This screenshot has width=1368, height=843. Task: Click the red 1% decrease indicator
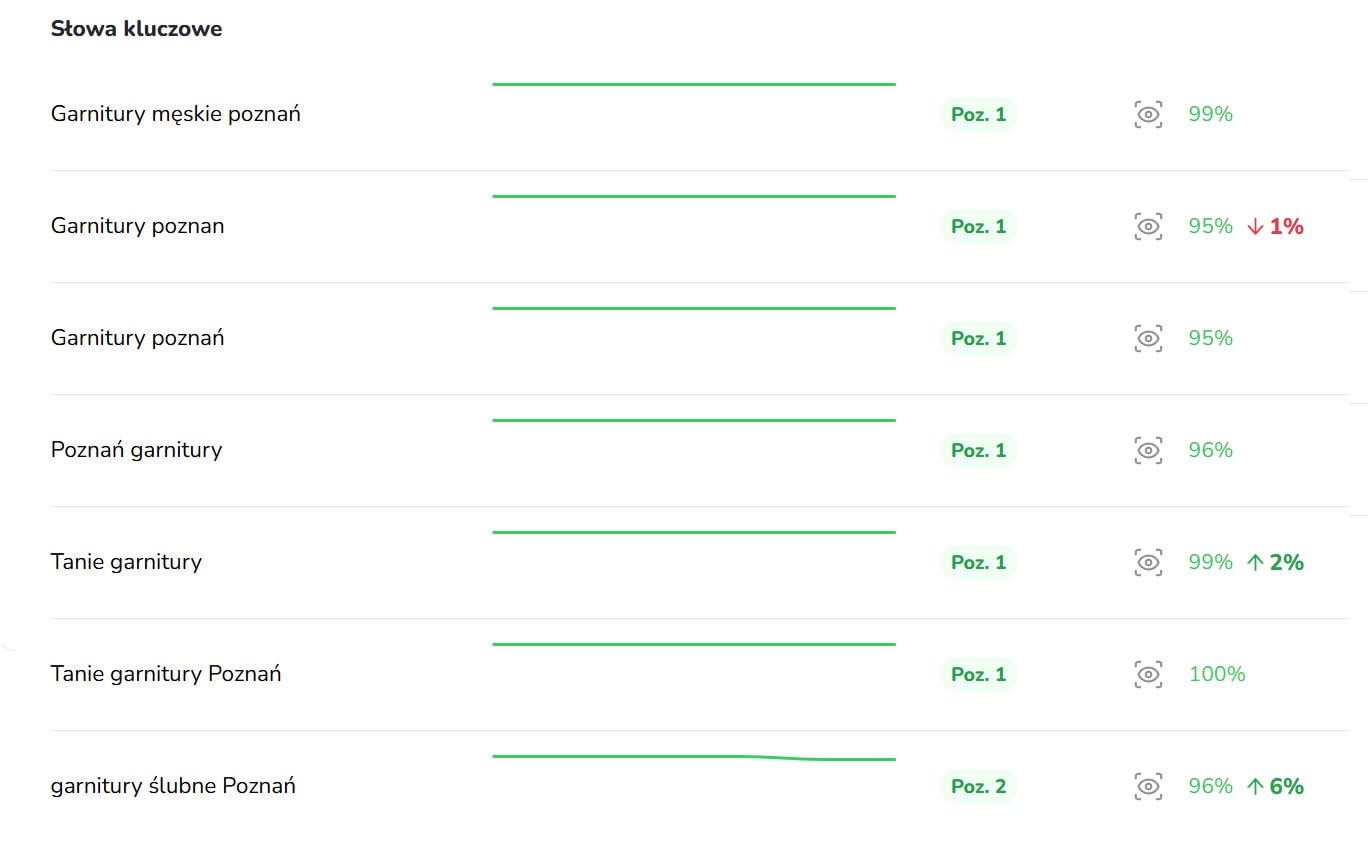[1276, 227]
